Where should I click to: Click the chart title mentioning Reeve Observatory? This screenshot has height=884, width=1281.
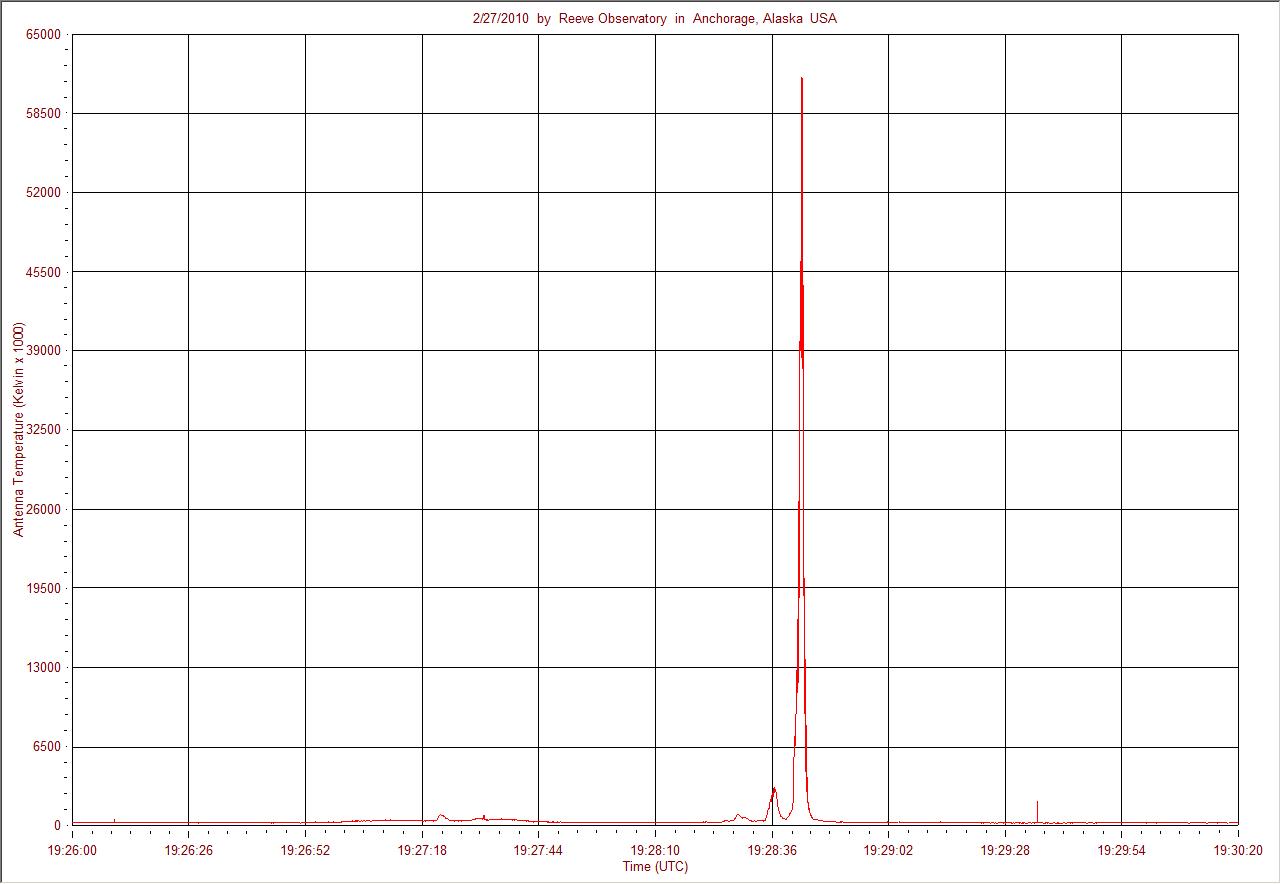655,19
